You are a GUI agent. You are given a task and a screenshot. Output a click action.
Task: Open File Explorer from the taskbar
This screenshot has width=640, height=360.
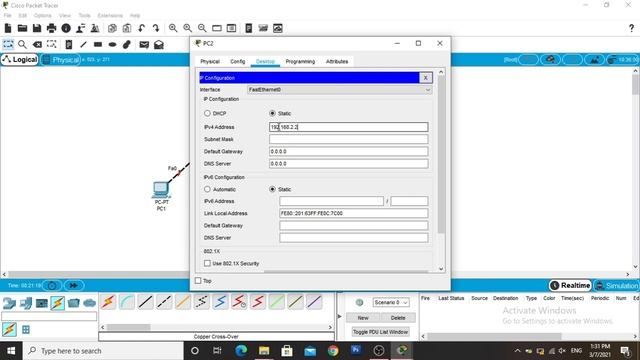coord(264,351)
